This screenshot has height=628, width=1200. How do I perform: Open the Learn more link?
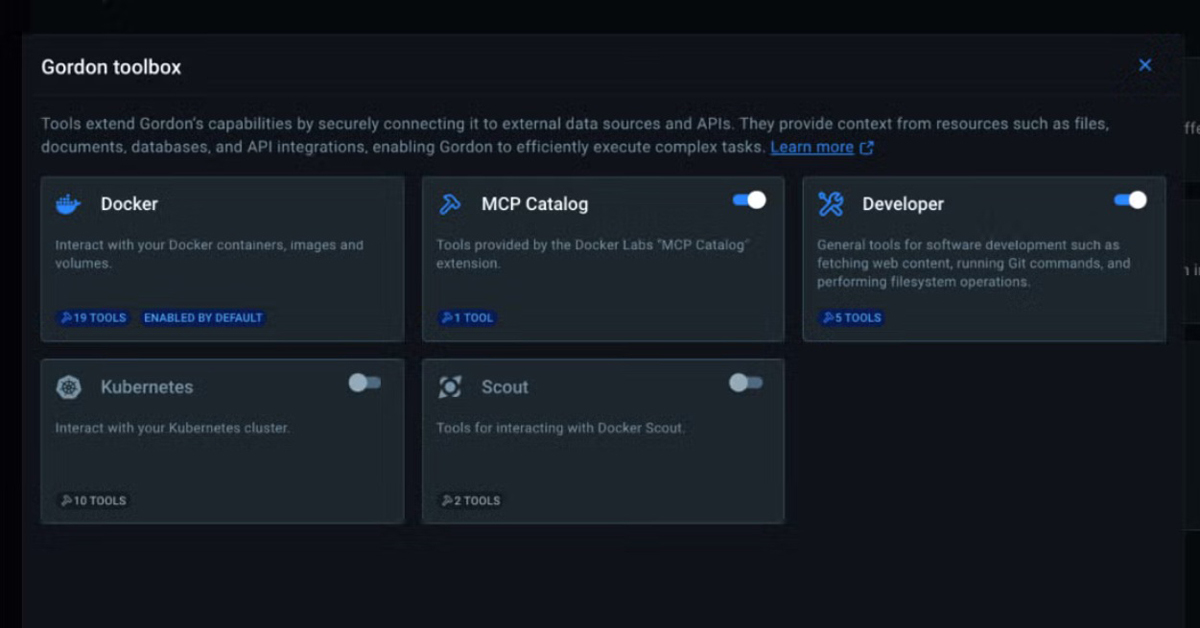tap(811, 147)
